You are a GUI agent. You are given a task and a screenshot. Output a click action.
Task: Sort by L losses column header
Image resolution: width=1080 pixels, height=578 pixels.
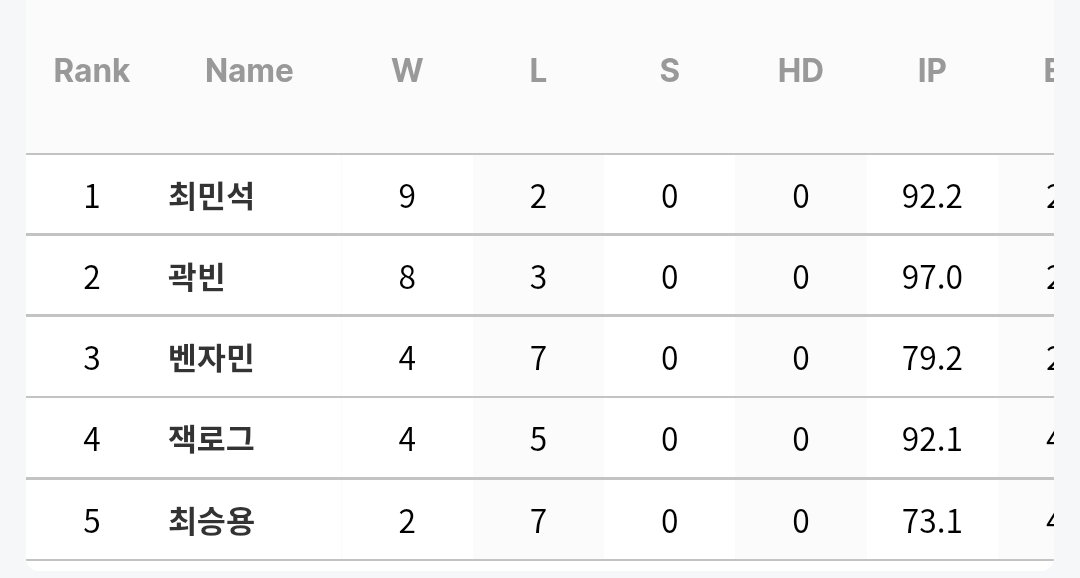click(538, 70)
